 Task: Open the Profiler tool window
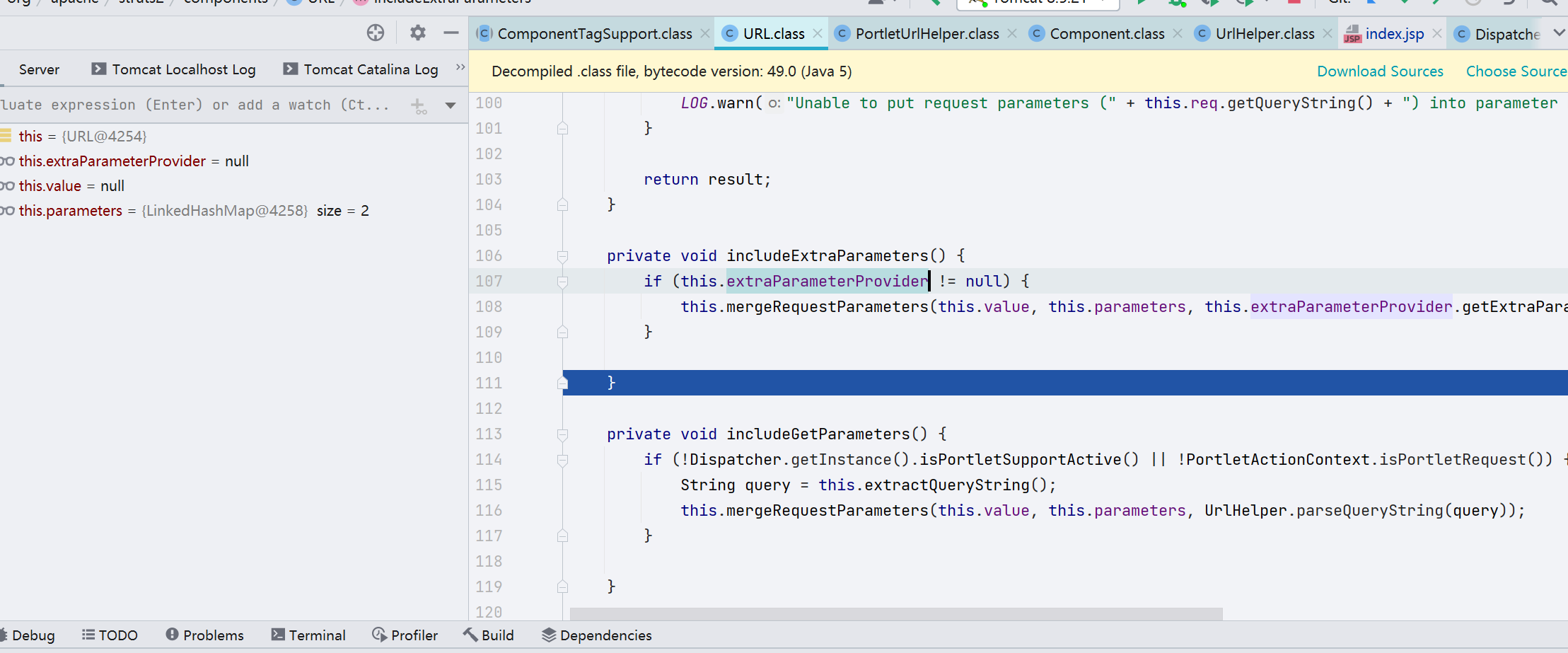point(405,635)
